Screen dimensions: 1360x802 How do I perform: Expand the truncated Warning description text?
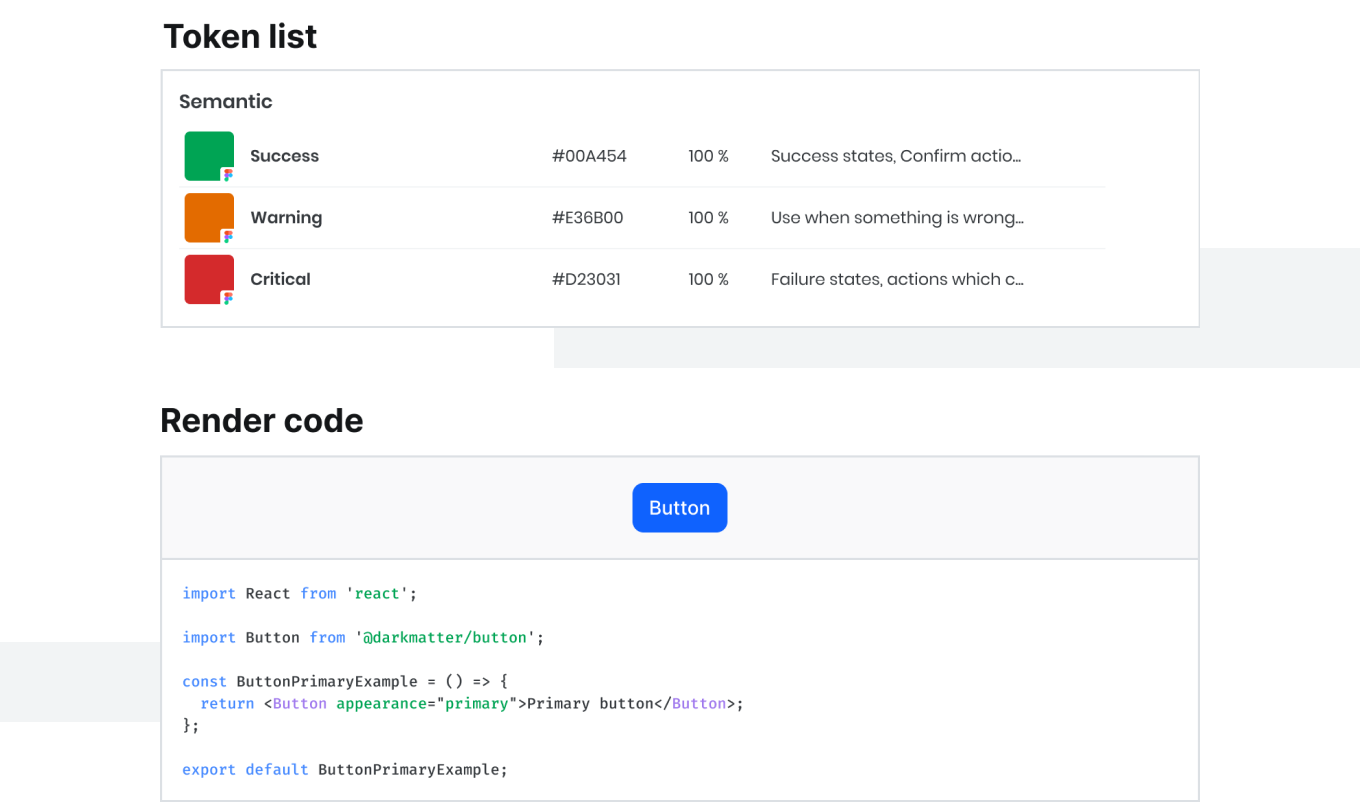coord(897,217)
